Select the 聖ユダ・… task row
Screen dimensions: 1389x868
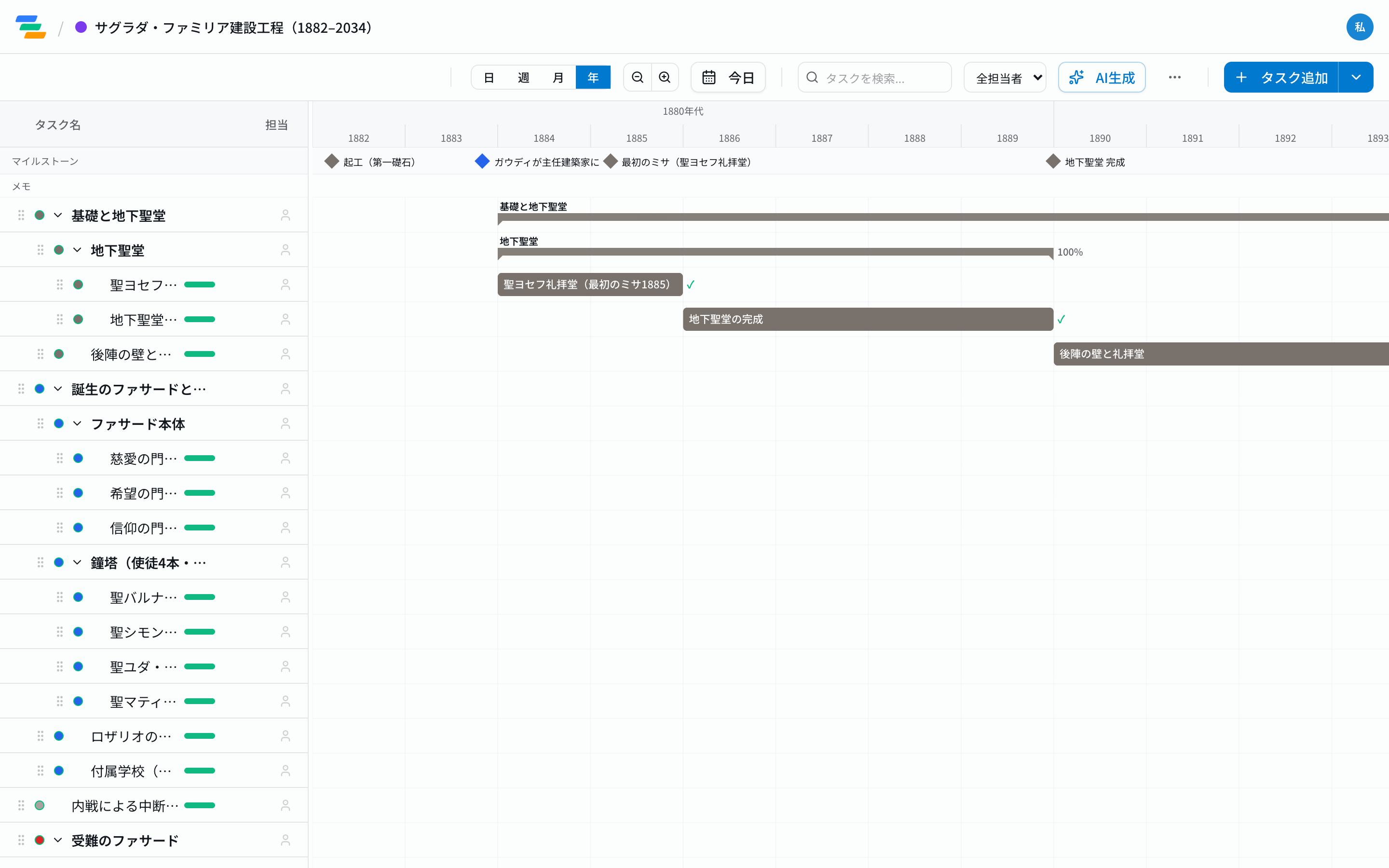tap(154, 666)
